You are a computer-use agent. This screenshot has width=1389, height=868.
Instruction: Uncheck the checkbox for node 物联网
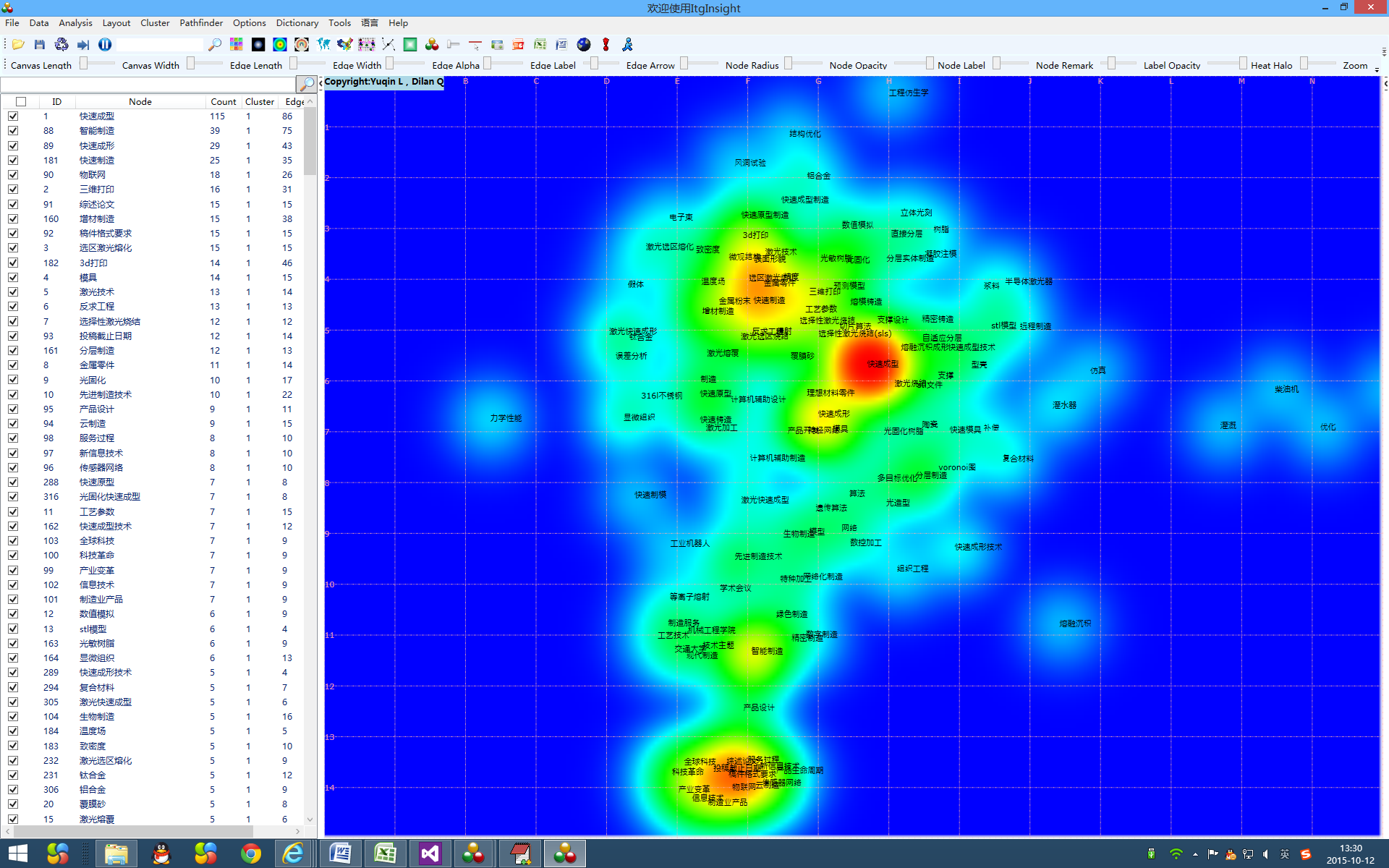point(13,175)
